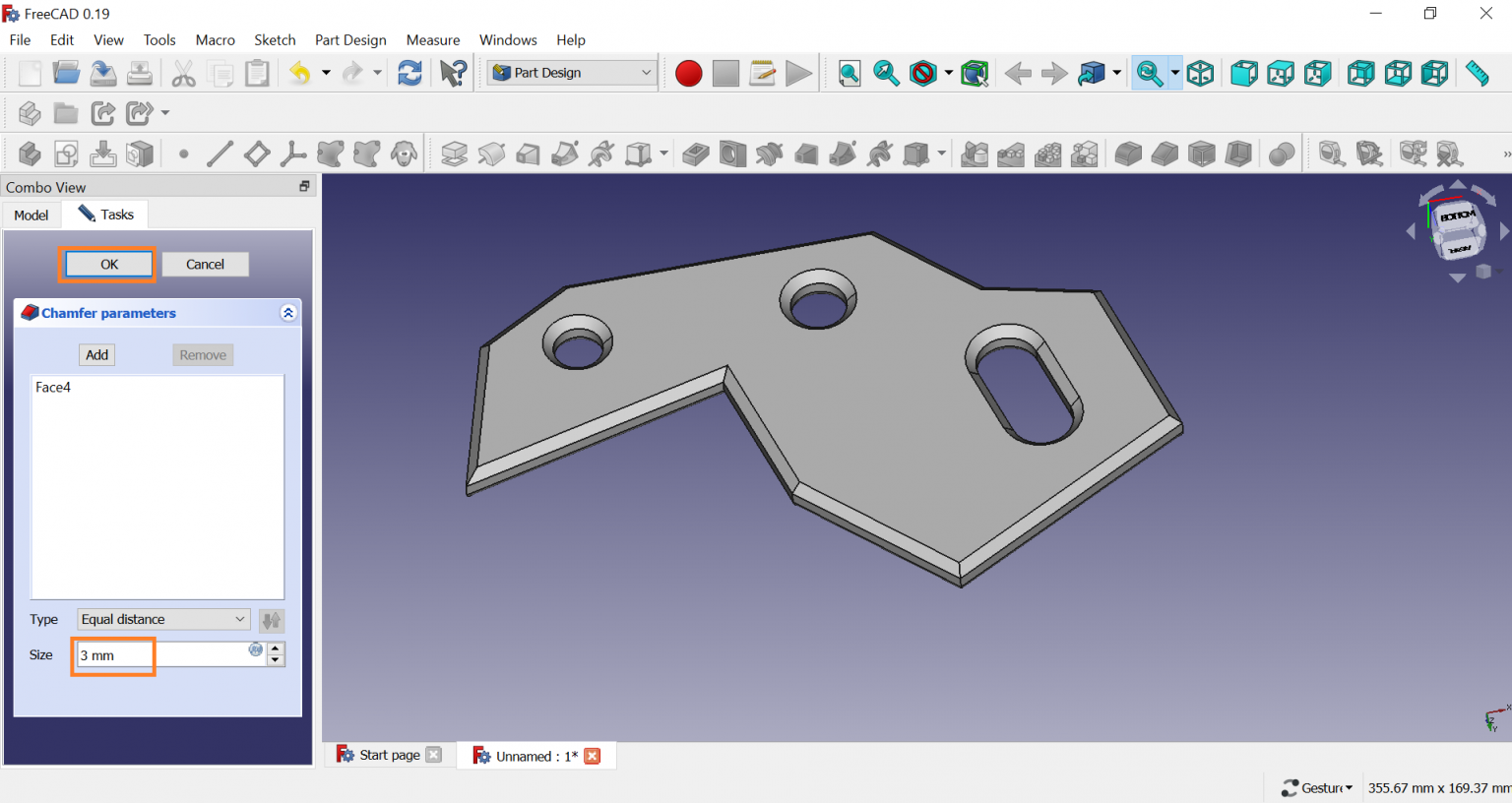Viewport: 1512px width, 803px height.
Task: Click the red macro recording button
Action: tap(688, 74)
